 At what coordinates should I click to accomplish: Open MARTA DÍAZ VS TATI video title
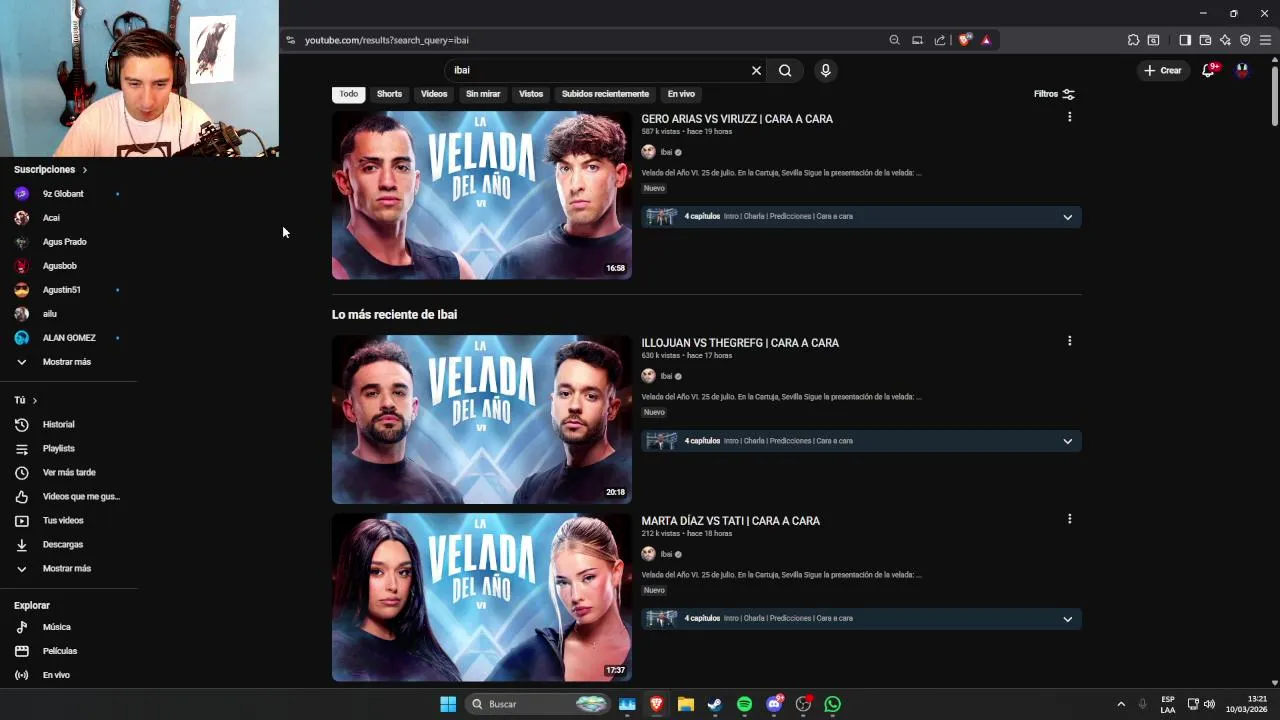coord(730,521)
